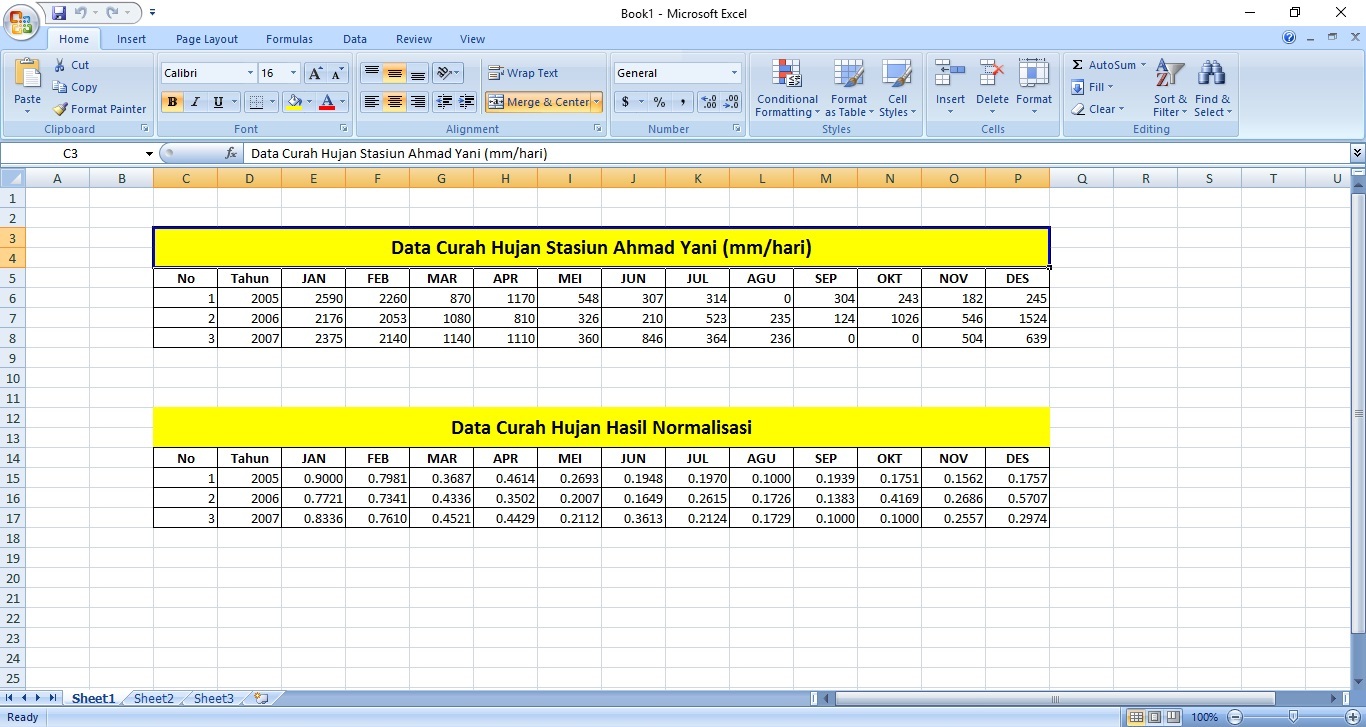The height and width of the screenshot is (727, 1366).
Task: Click the Find & Select binoculars icon
Action: 1212,75
